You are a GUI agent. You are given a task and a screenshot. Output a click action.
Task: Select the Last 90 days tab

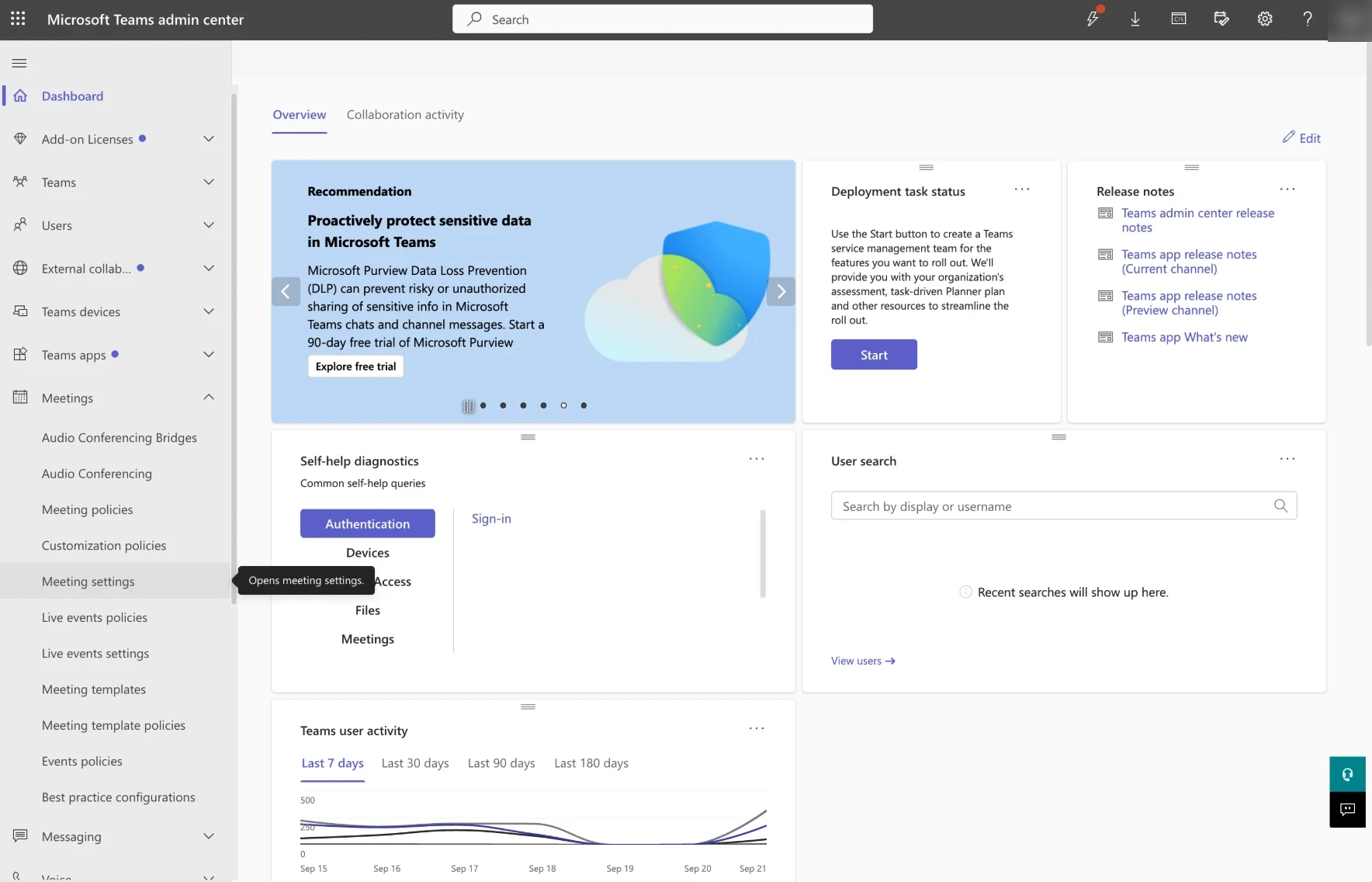[501, 763]
